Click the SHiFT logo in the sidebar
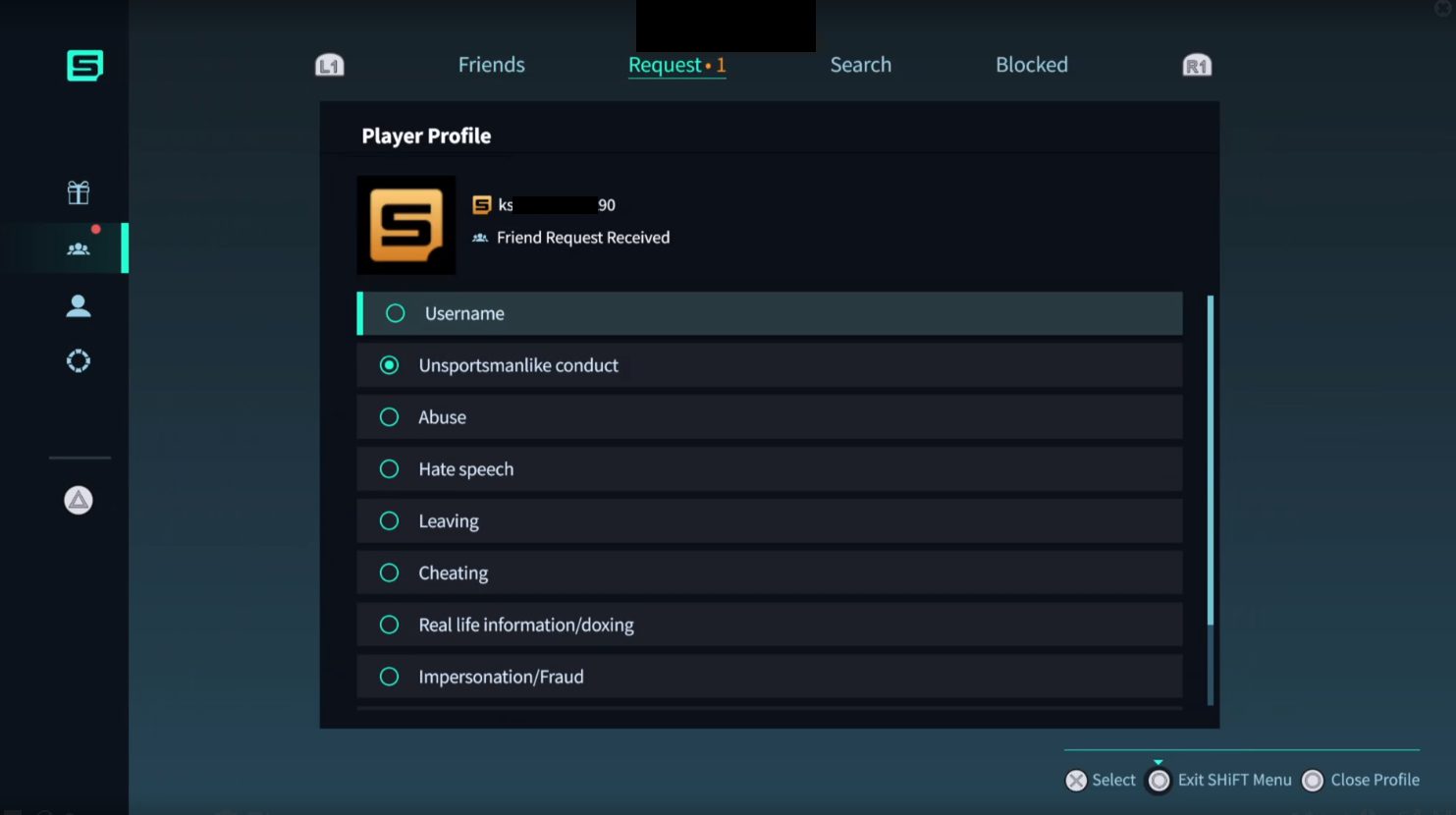This screenshot has height=815, width=1456. point(84,66)
